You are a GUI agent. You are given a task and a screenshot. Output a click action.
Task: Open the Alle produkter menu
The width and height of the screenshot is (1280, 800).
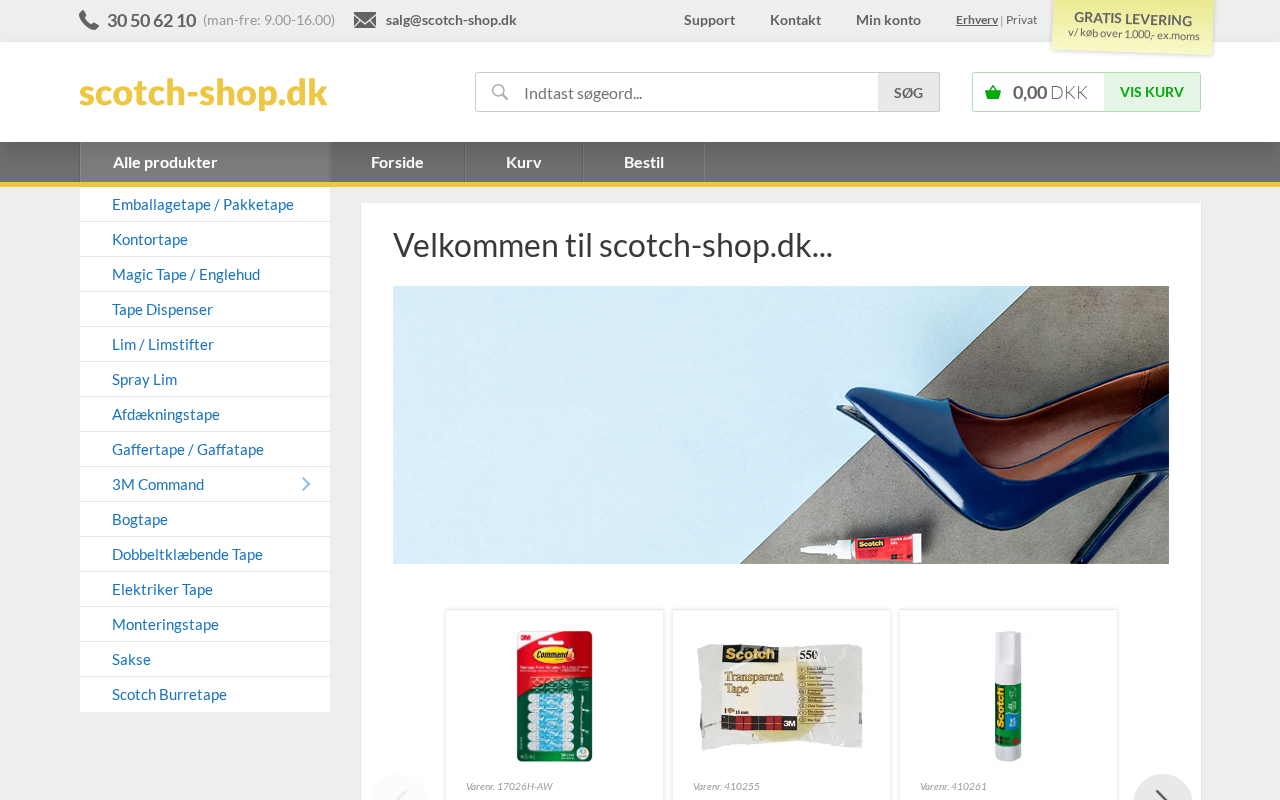205,162
